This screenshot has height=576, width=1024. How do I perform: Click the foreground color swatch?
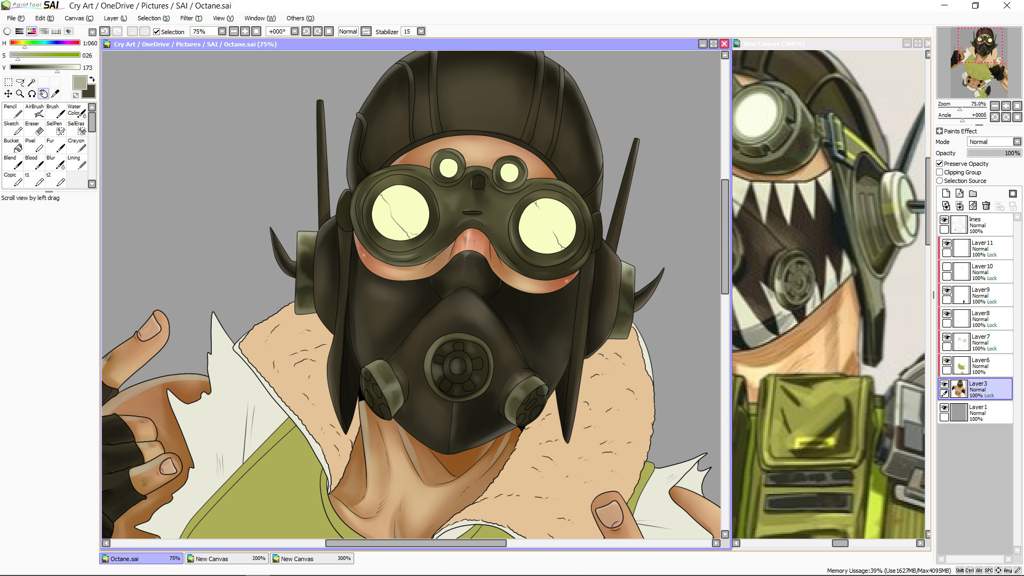80,82
